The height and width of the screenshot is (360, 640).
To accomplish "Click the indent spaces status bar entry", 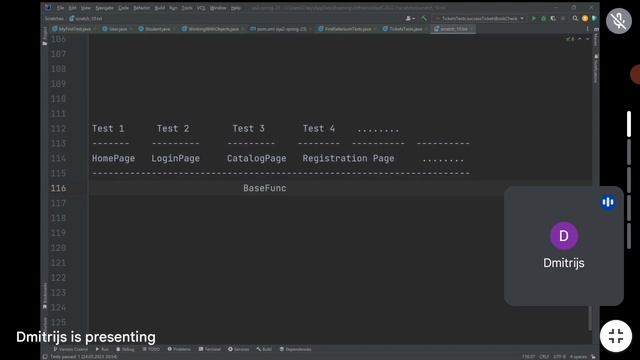I will [x=578, y=357].
